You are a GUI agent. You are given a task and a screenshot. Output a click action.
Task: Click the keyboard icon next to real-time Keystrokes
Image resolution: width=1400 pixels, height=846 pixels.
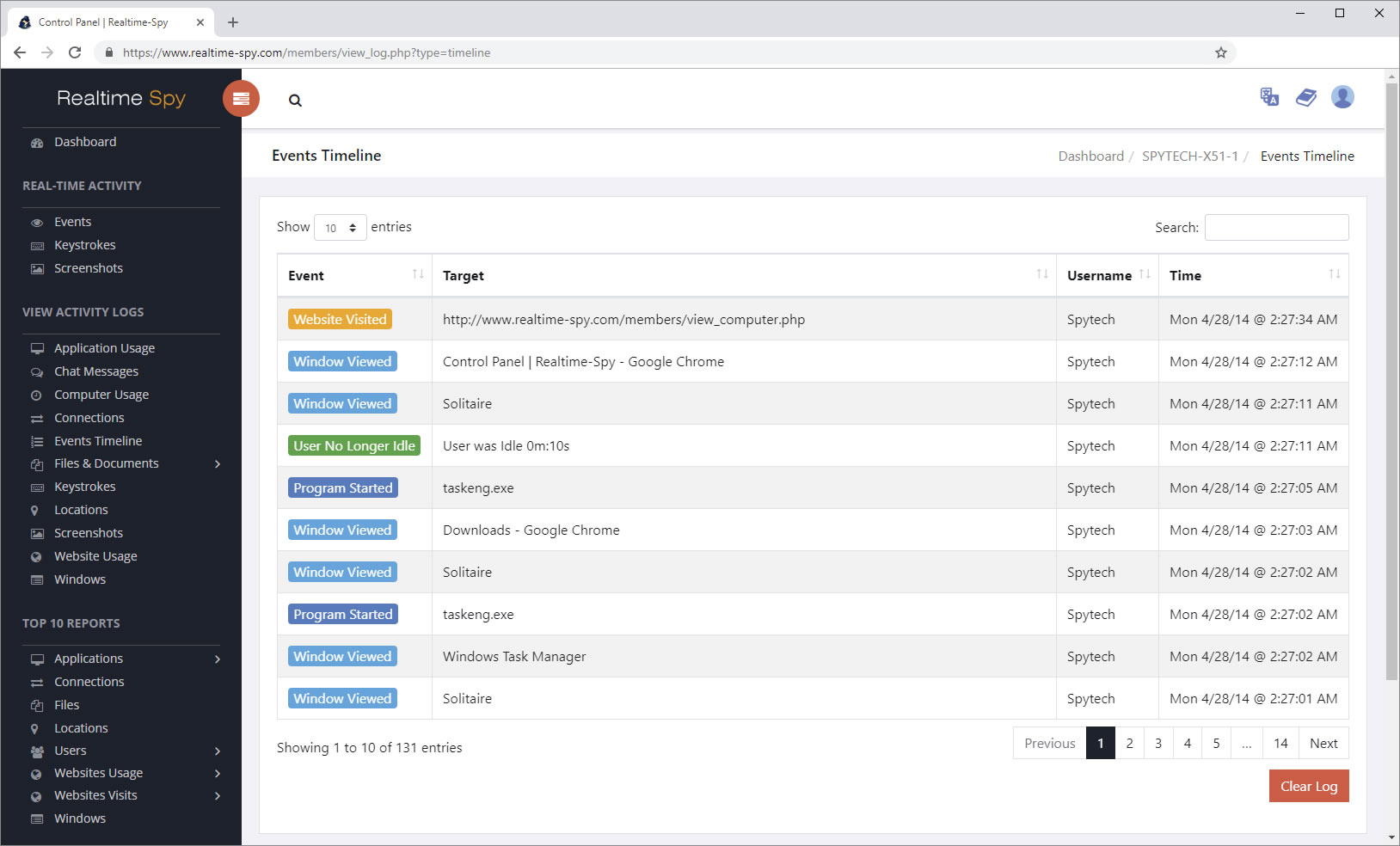[x=37, y=246]
